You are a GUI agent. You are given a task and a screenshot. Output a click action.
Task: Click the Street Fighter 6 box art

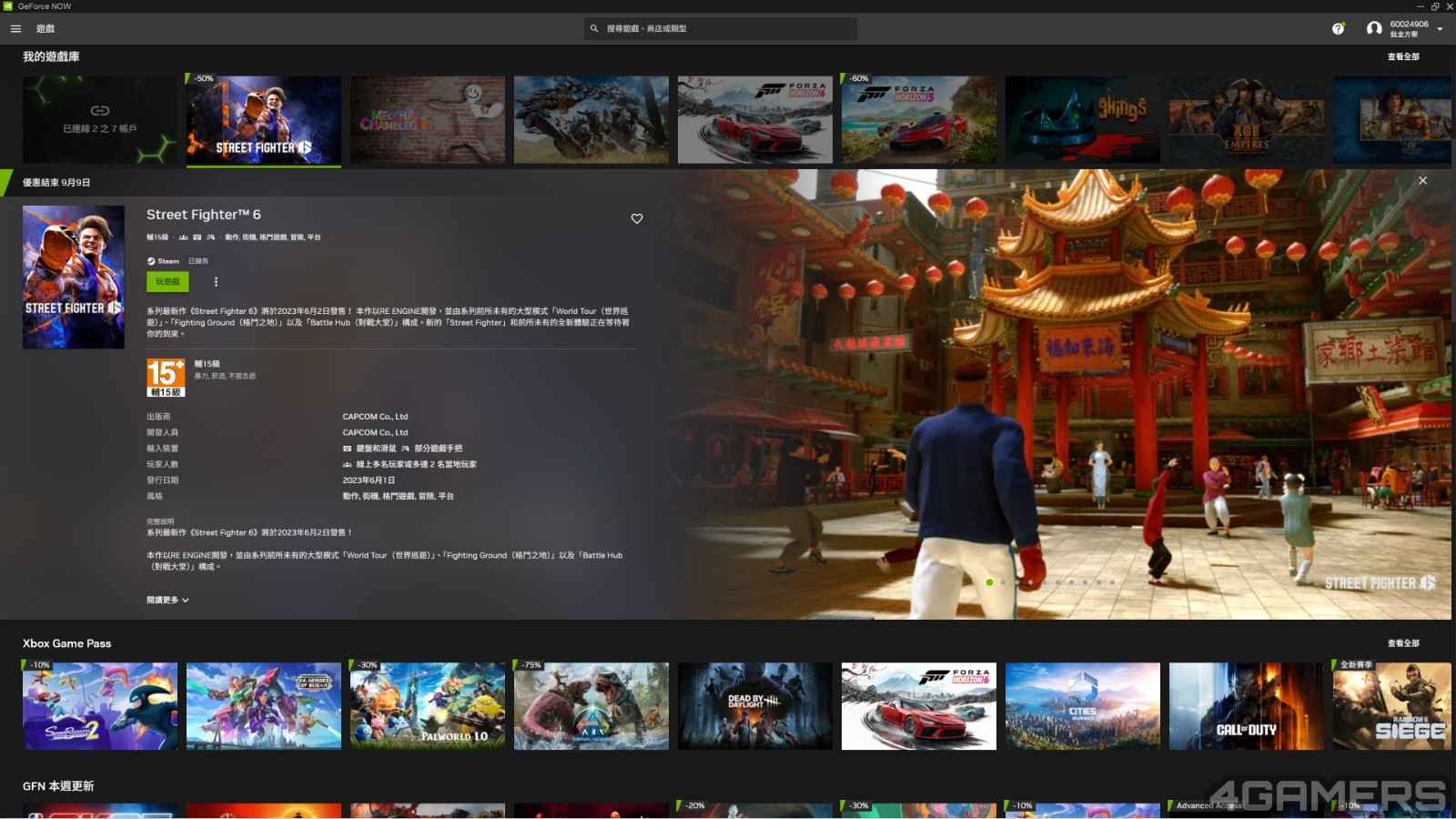(x=74, y=278)
